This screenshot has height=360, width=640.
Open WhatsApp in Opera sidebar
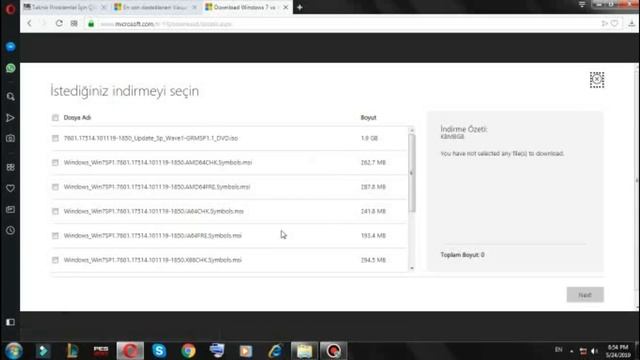(11, 68)
